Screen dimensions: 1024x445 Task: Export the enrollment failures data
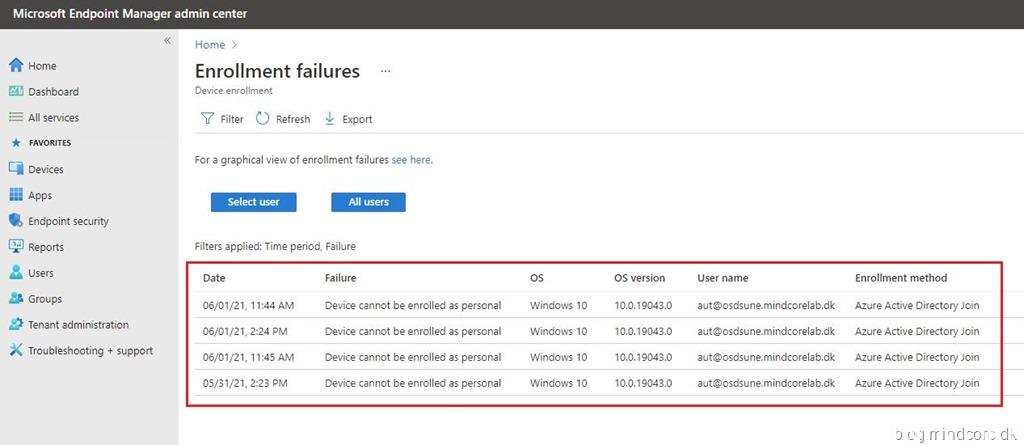(x=348, y=119)
